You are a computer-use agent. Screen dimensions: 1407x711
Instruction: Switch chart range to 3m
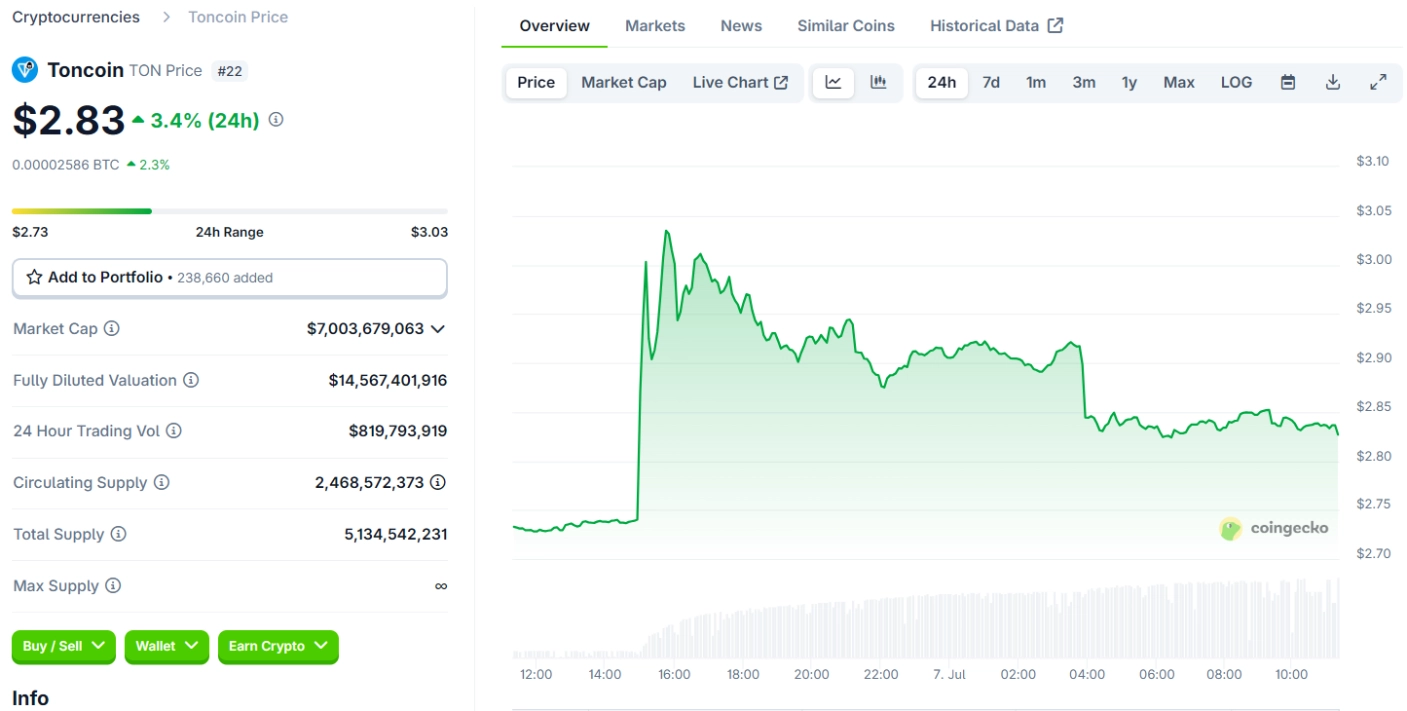pos(1084,83)
